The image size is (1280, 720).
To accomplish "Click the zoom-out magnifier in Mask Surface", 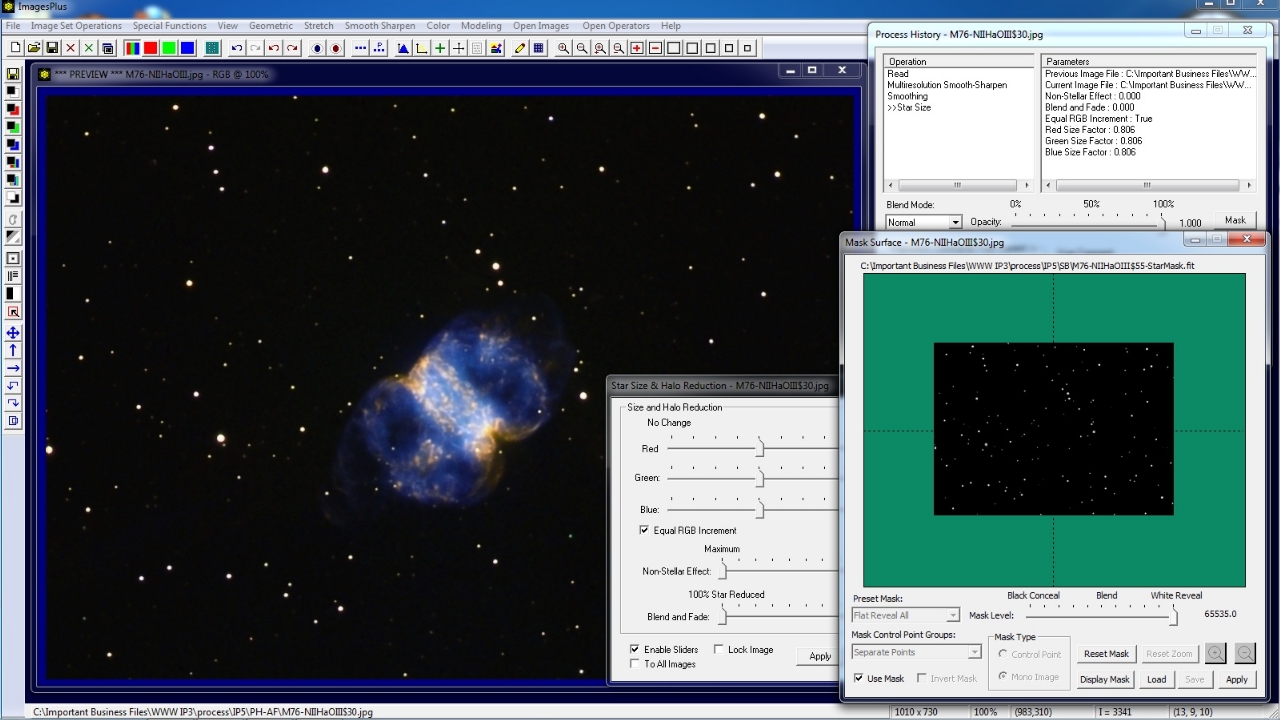I will [1245, 653].
